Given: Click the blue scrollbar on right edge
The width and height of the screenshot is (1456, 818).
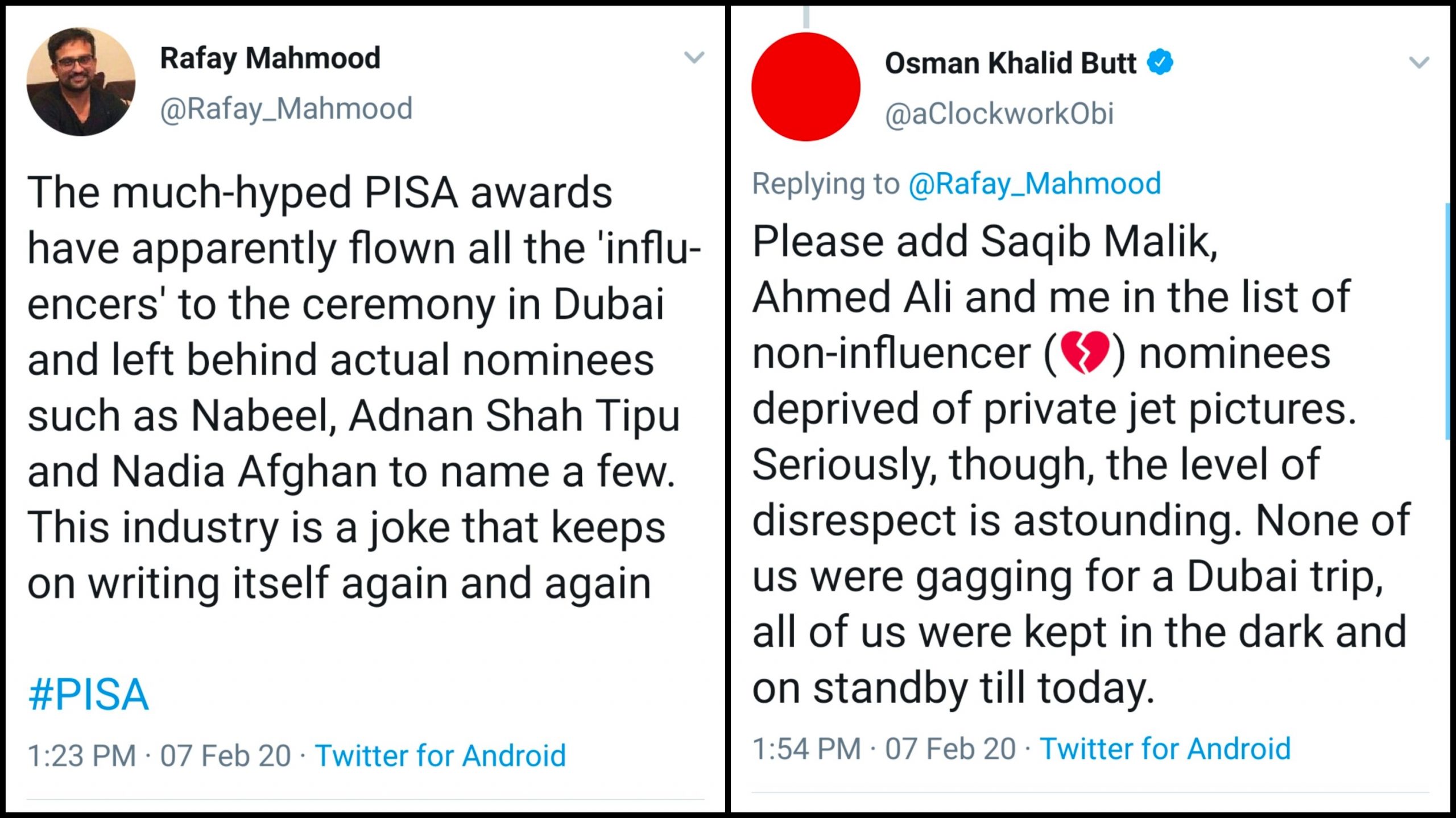Looking at the screenshot, I should [1448, 321].
